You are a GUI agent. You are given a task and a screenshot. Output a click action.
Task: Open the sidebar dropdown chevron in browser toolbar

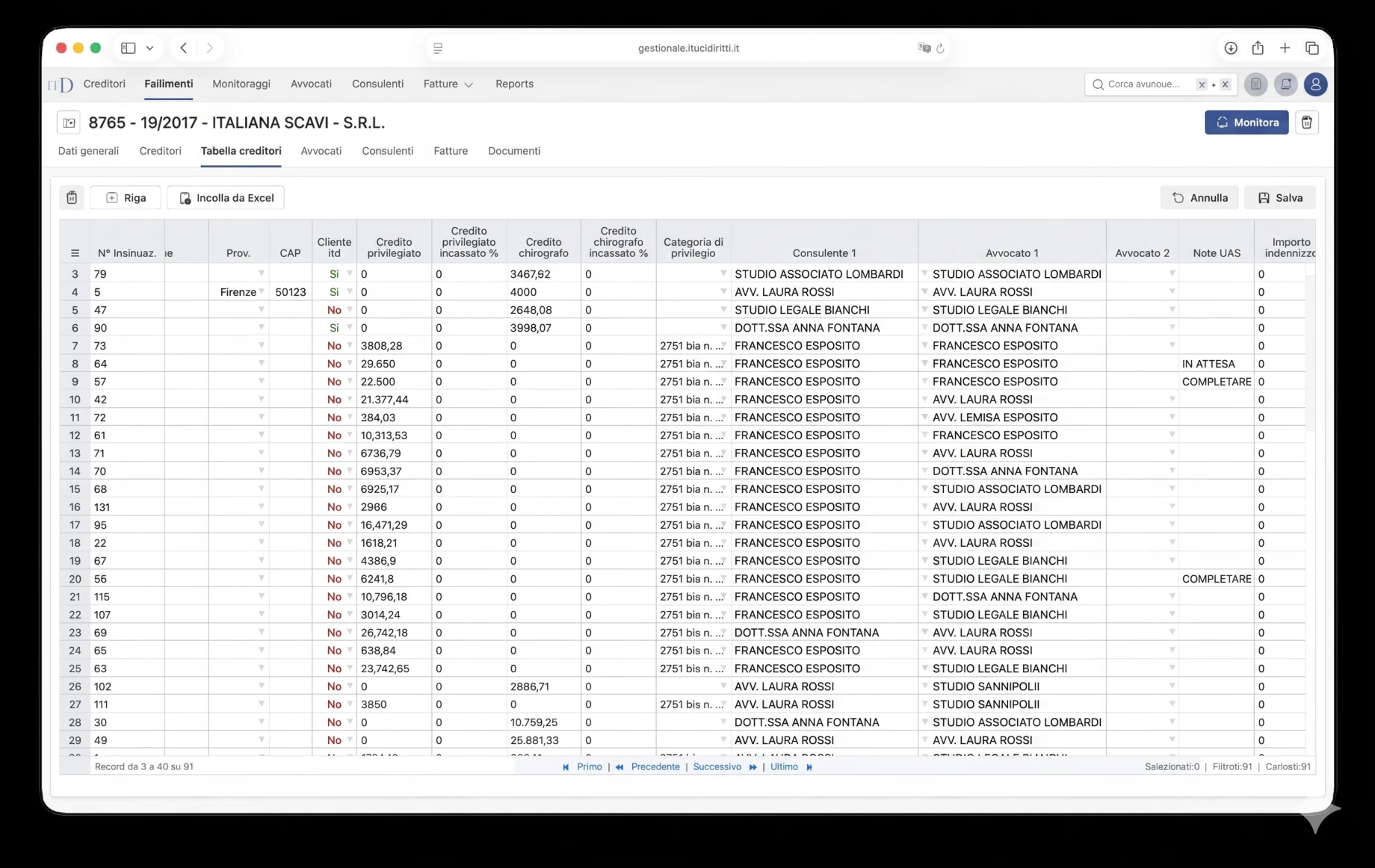click(x=149, y=48)
